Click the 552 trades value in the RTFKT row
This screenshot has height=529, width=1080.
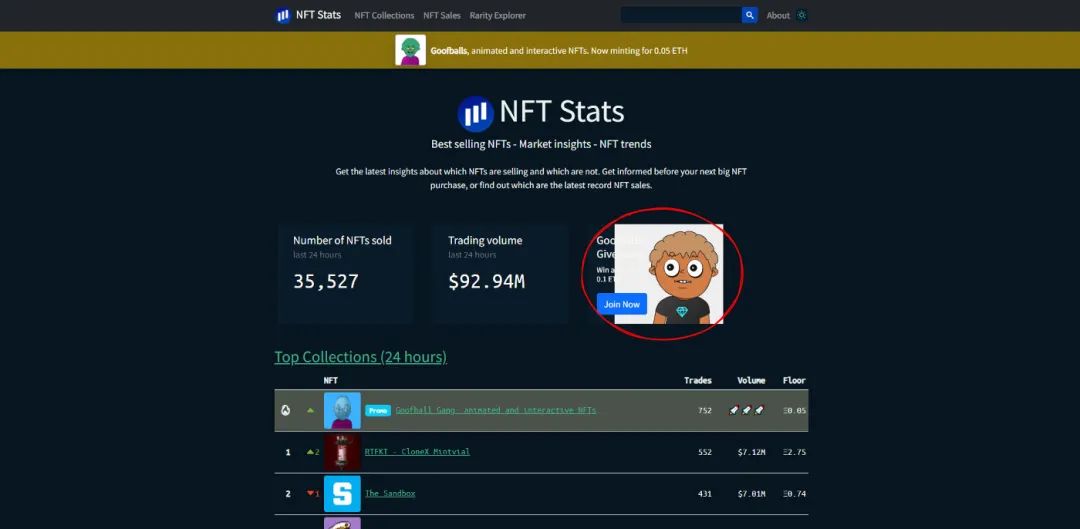[705, 453]
